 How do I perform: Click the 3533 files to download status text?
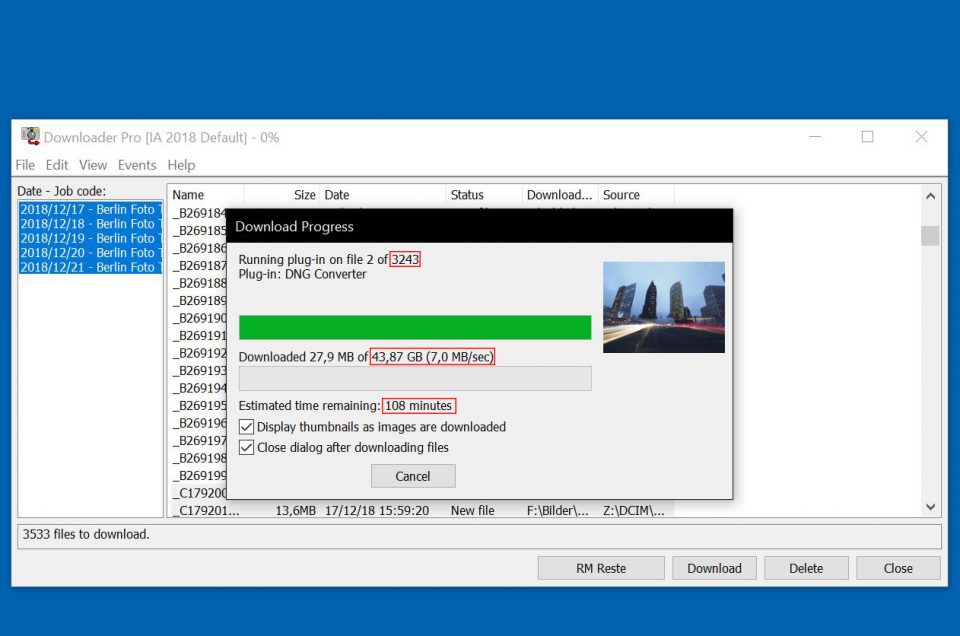(86, 534)
